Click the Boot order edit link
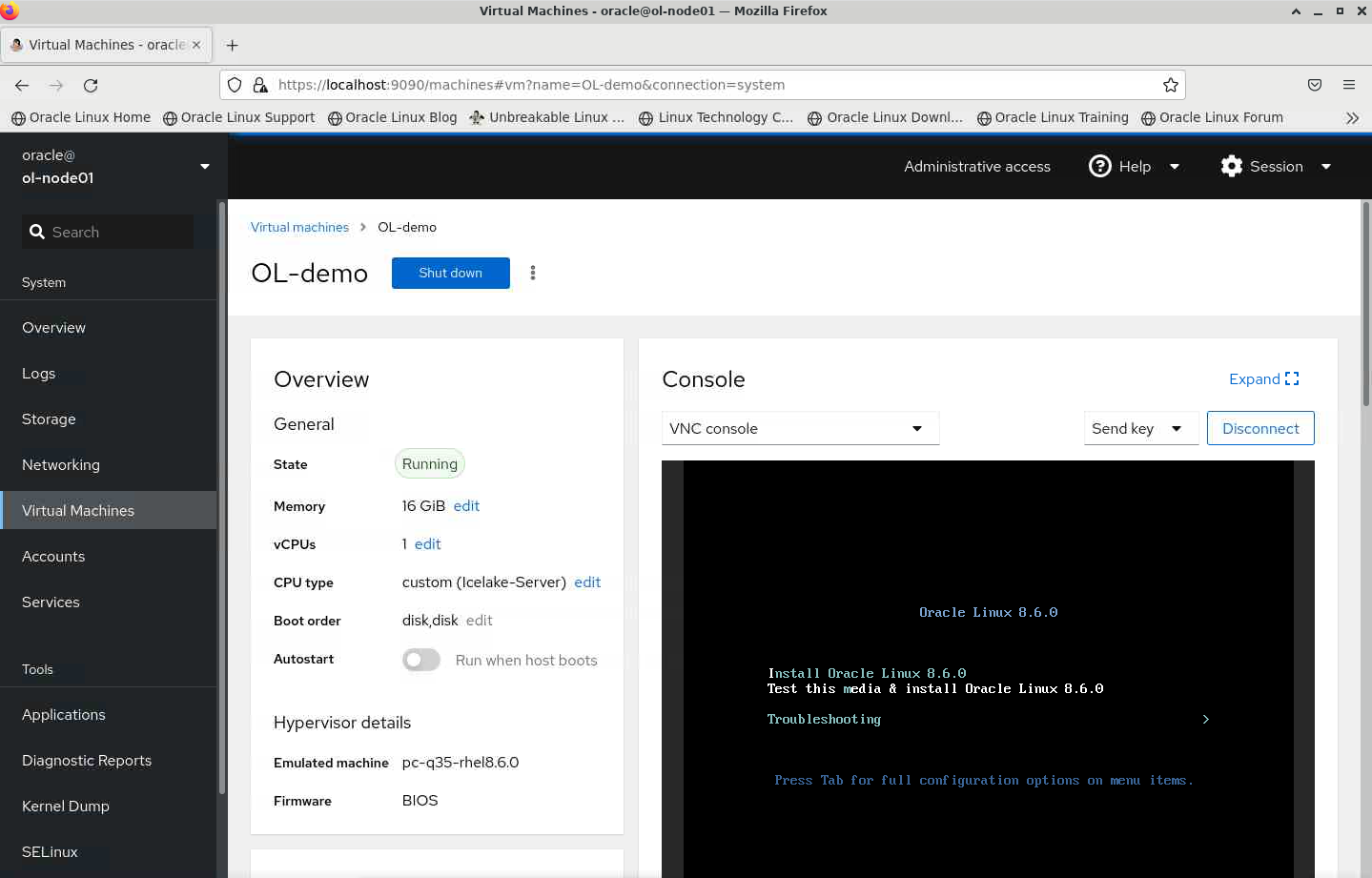 click(480, 620)
